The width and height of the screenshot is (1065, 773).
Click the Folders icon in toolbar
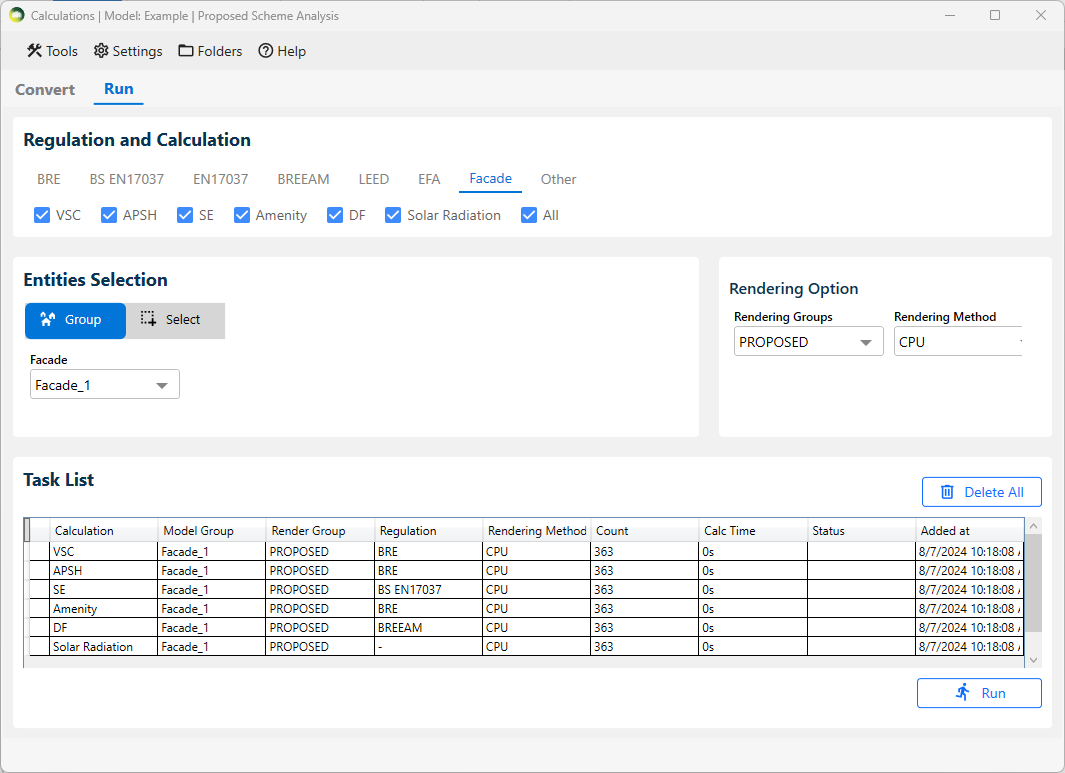(186, 51)
